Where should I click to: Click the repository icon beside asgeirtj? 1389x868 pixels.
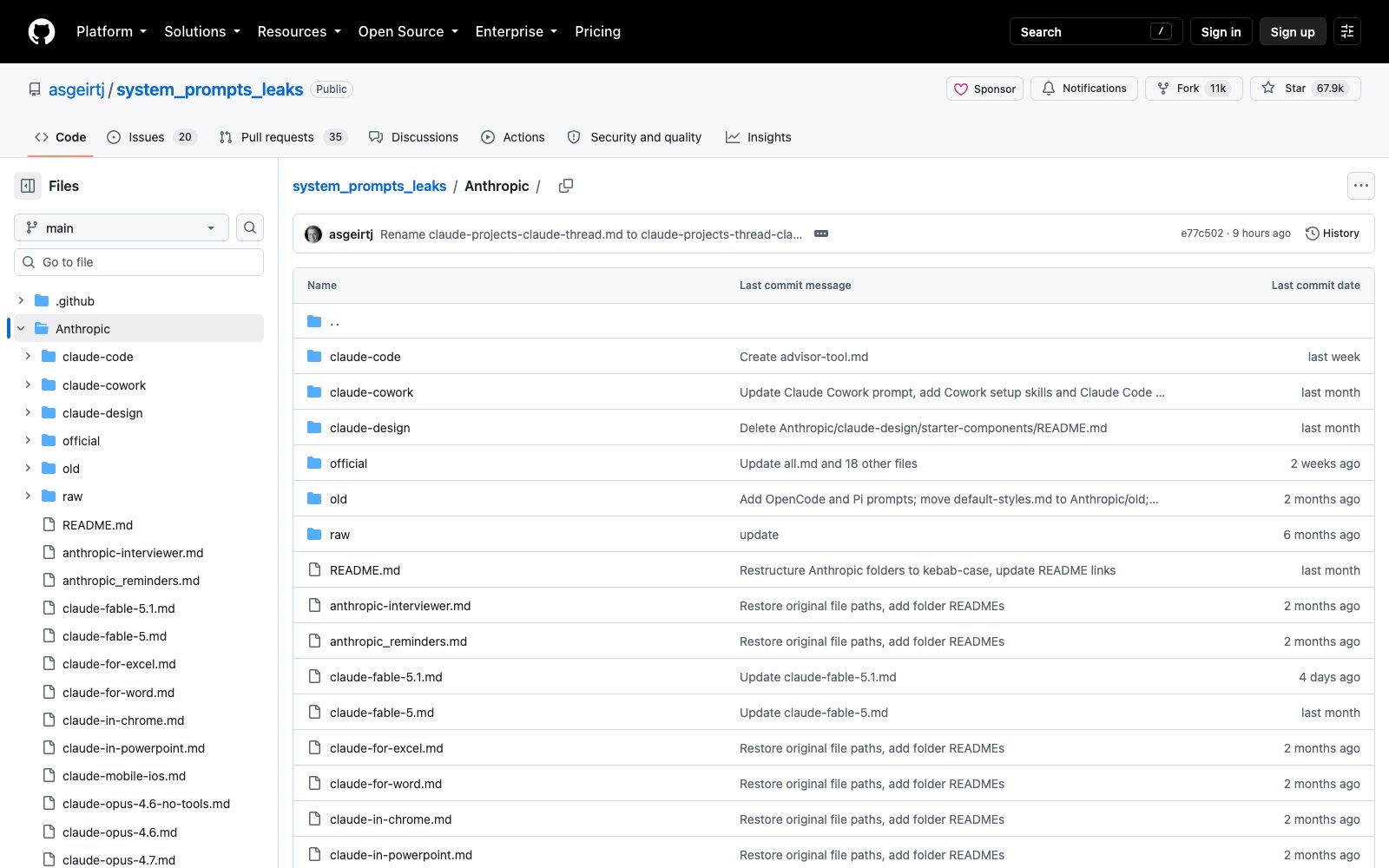tap(35, 89)
